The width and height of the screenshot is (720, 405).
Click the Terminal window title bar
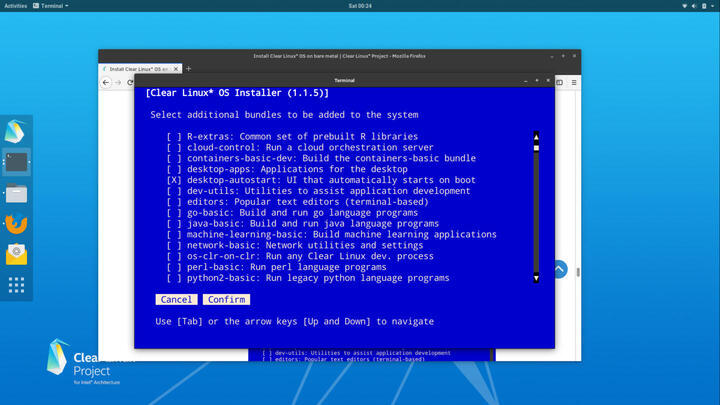coord(344,80)
